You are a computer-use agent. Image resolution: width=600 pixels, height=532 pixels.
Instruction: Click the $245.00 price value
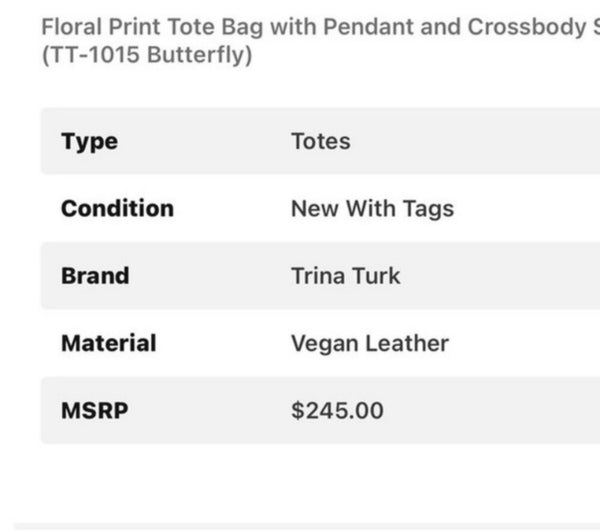click(x=337, y=411)
